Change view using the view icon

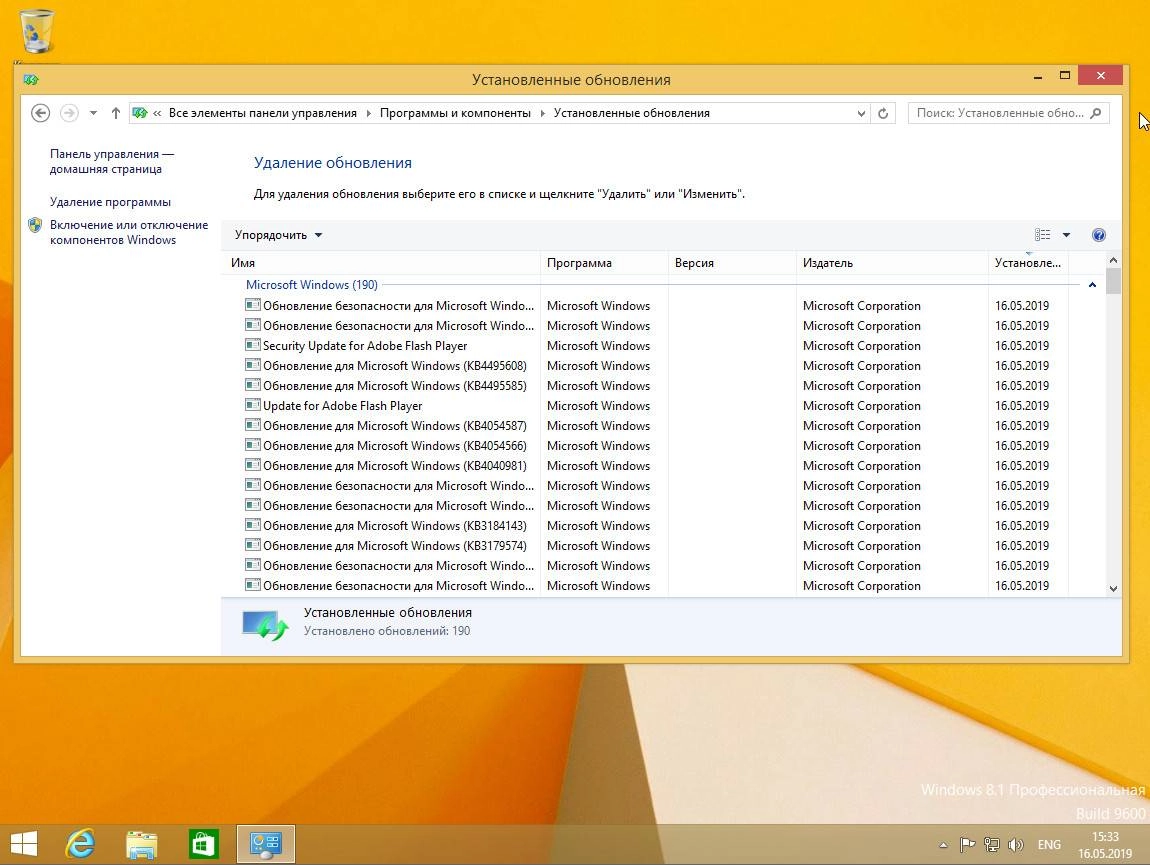1042,235
